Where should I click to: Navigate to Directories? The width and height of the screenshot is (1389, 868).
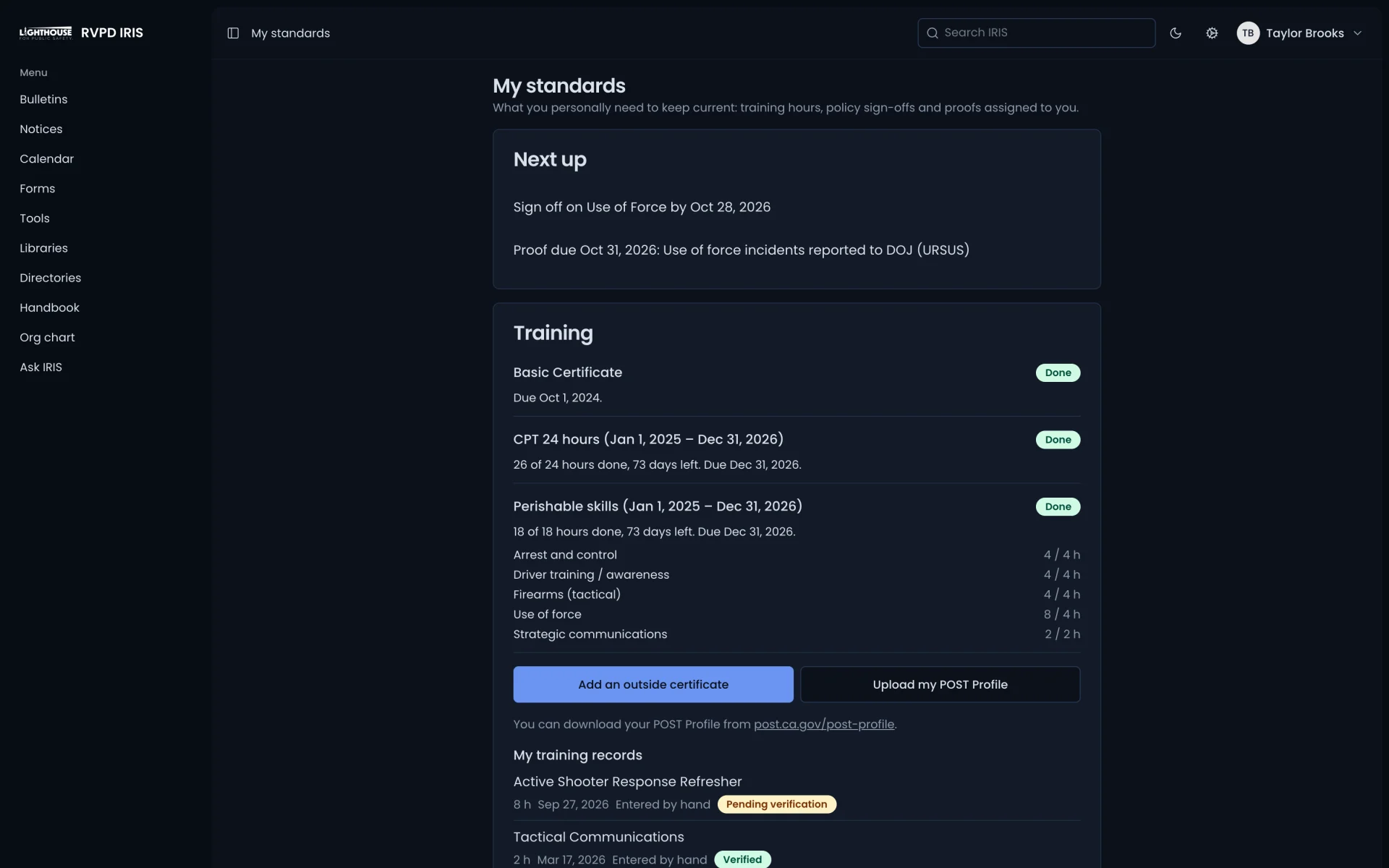[51, 278]
